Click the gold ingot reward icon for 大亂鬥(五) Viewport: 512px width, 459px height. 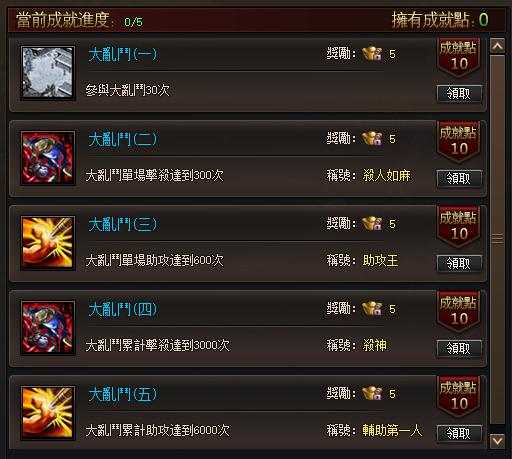coord(372,394)
